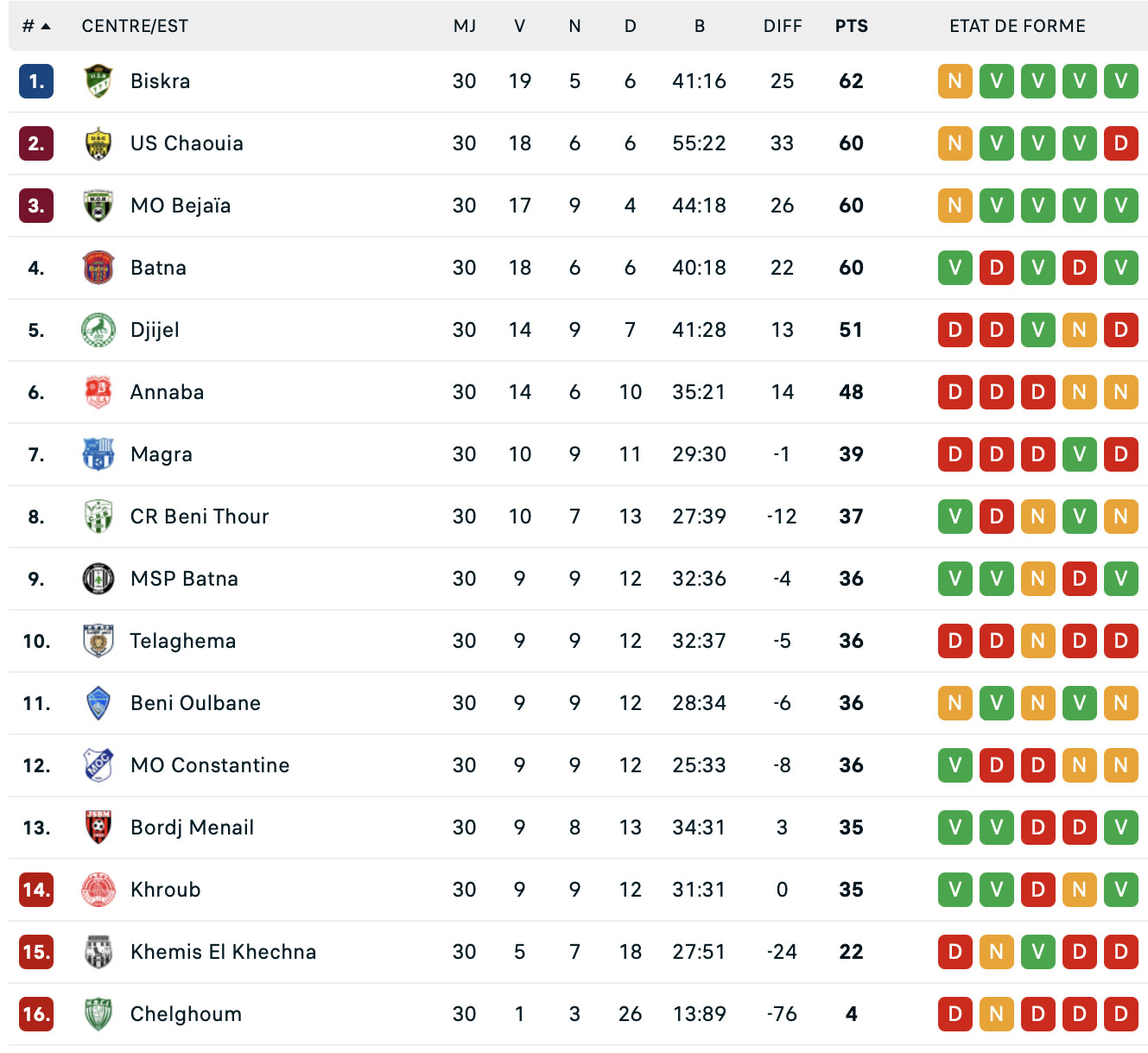This screenshot has width=1148, height=1053.
Task: Click the MO Constantine club crest
Action: click(98, 765)
